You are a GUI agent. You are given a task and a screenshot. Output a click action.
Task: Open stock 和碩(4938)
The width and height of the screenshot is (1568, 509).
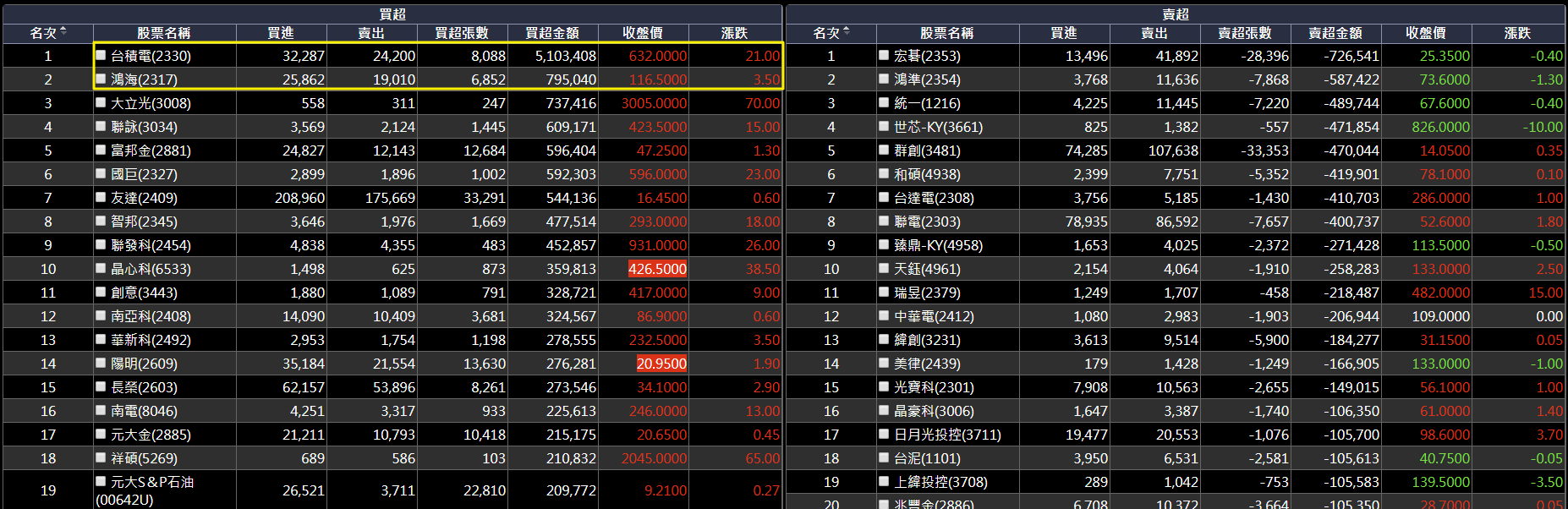point(928,174)
